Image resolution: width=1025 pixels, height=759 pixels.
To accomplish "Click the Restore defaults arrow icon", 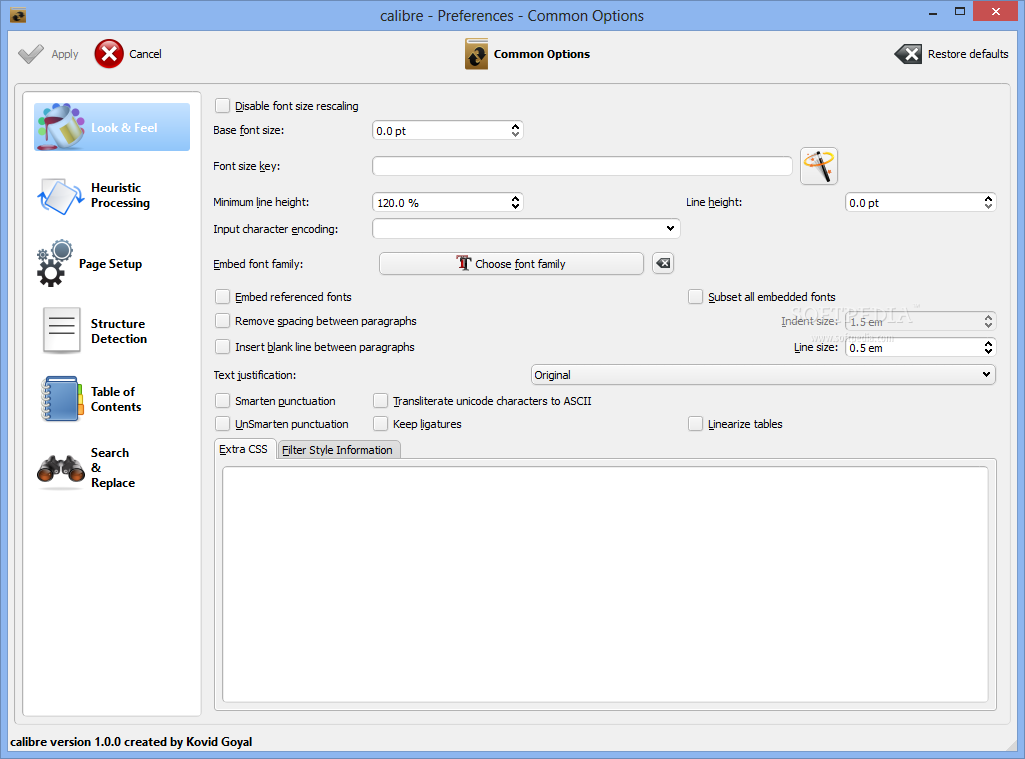I will 908,54.
